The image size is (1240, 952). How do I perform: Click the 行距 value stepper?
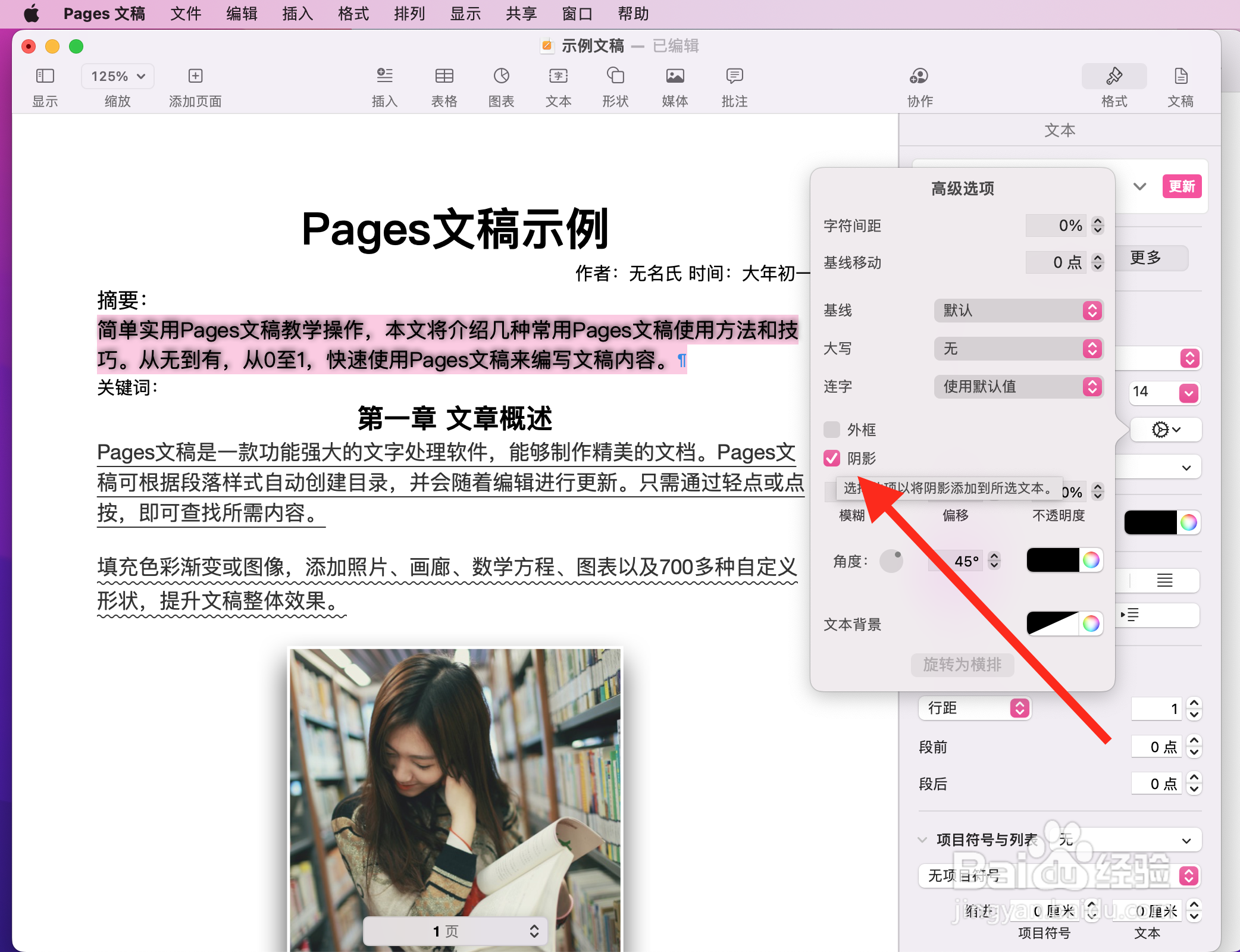1194,708
